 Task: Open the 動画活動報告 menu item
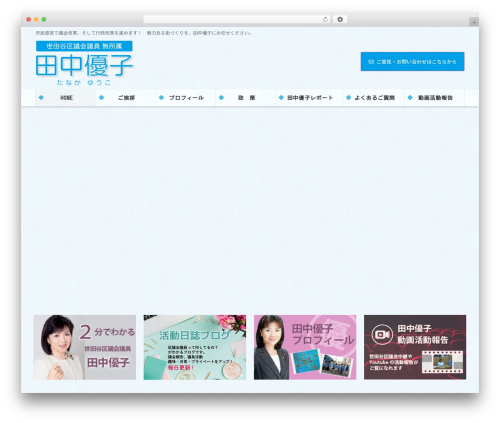(x=435, y=98)
